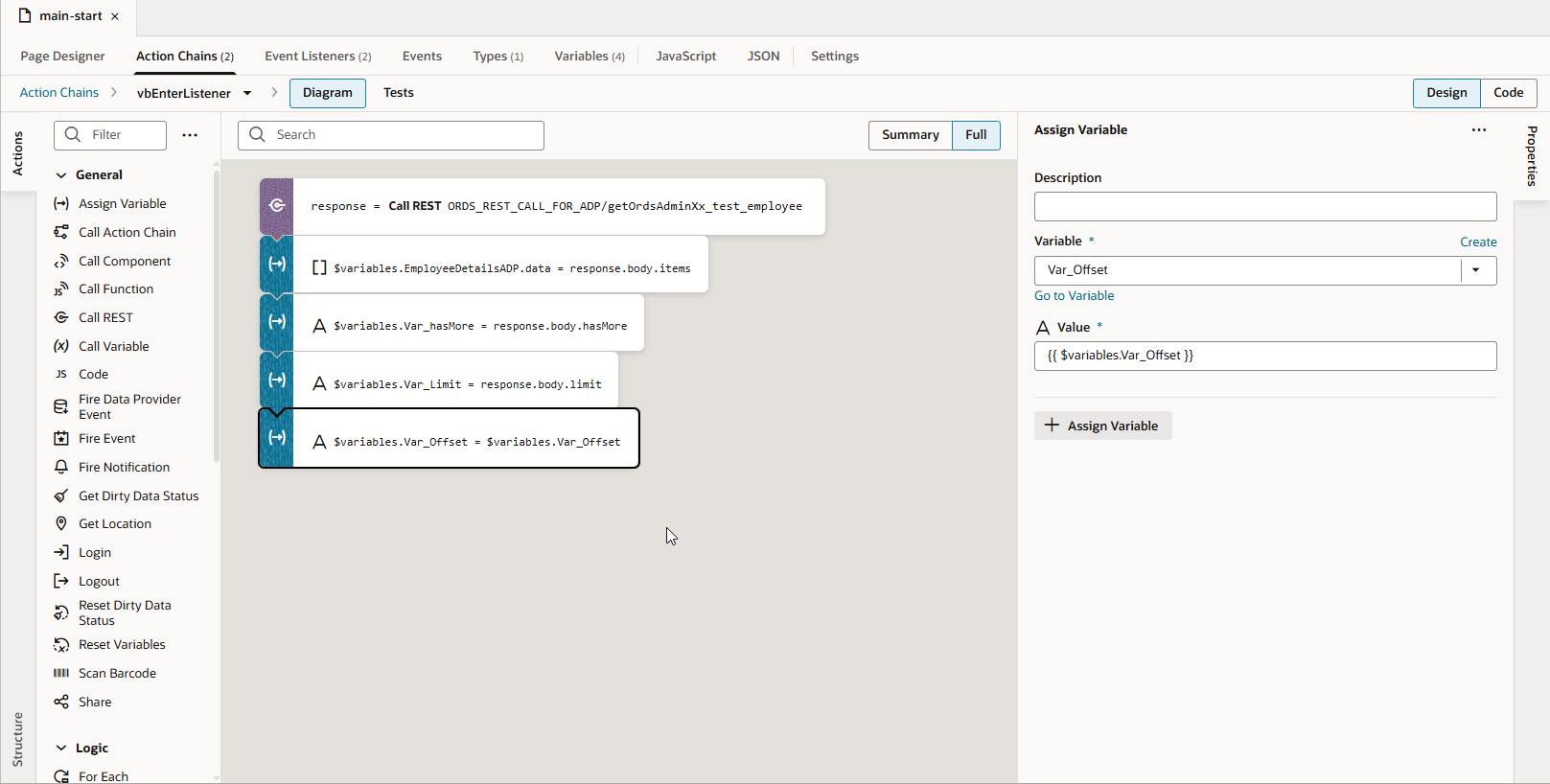Toggle editor to Code mode

point(1508,93)
